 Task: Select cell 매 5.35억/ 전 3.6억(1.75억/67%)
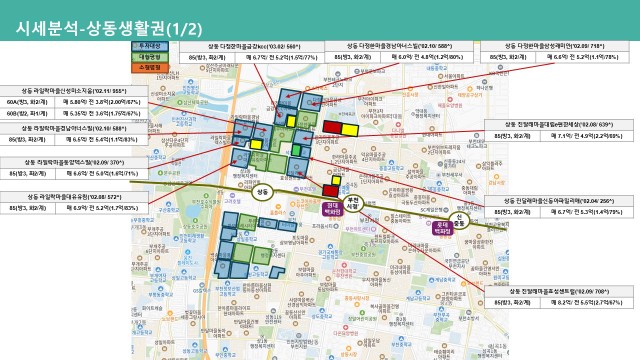tap(101, 113)
